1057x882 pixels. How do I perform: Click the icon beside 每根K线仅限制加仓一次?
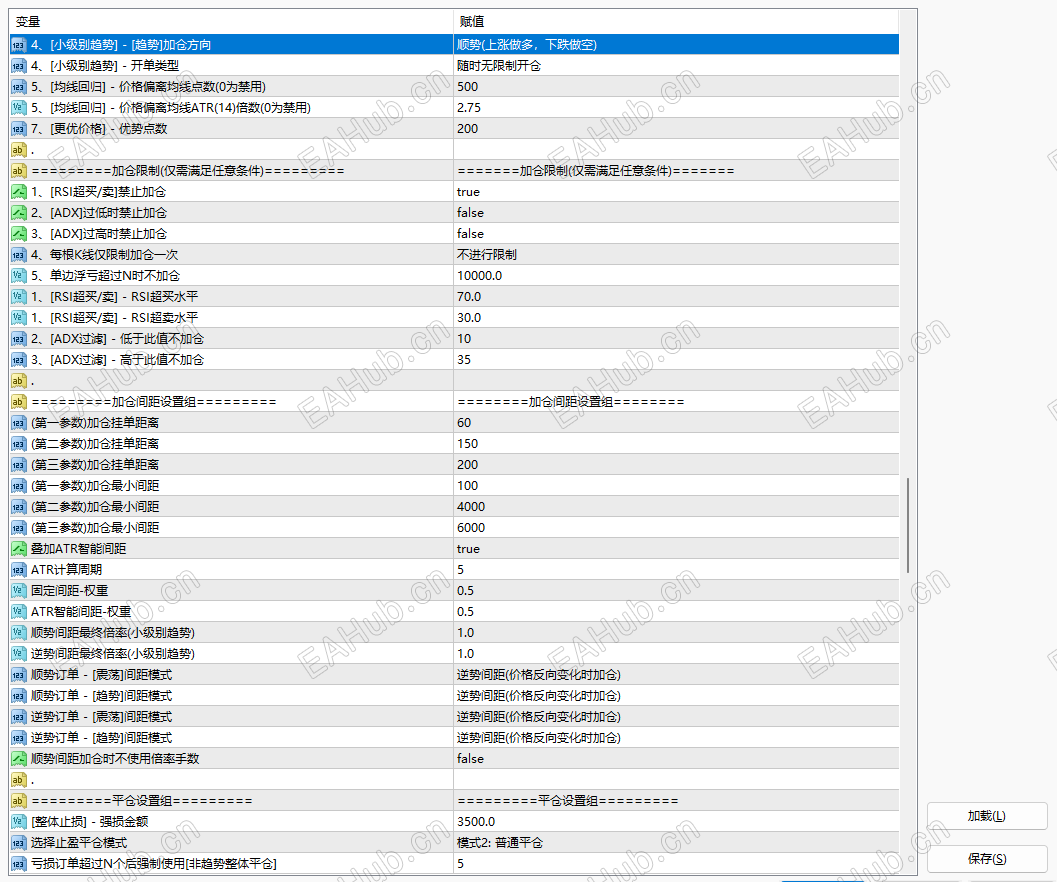tap(18, 255)
